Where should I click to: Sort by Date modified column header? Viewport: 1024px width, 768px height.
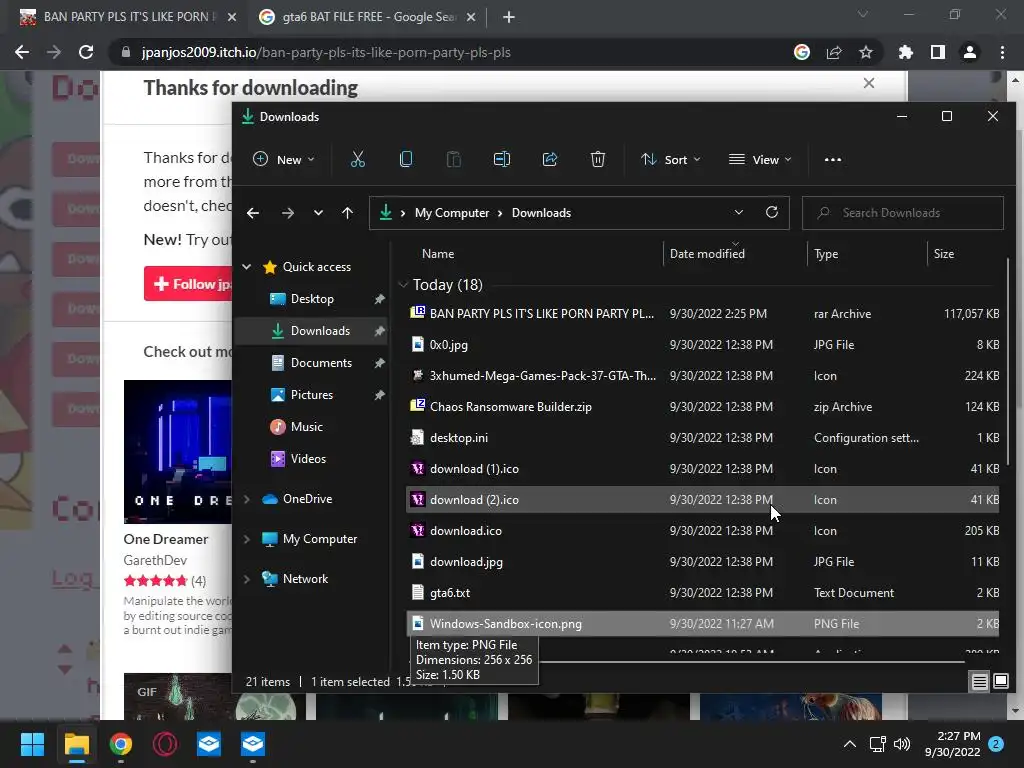707,254
